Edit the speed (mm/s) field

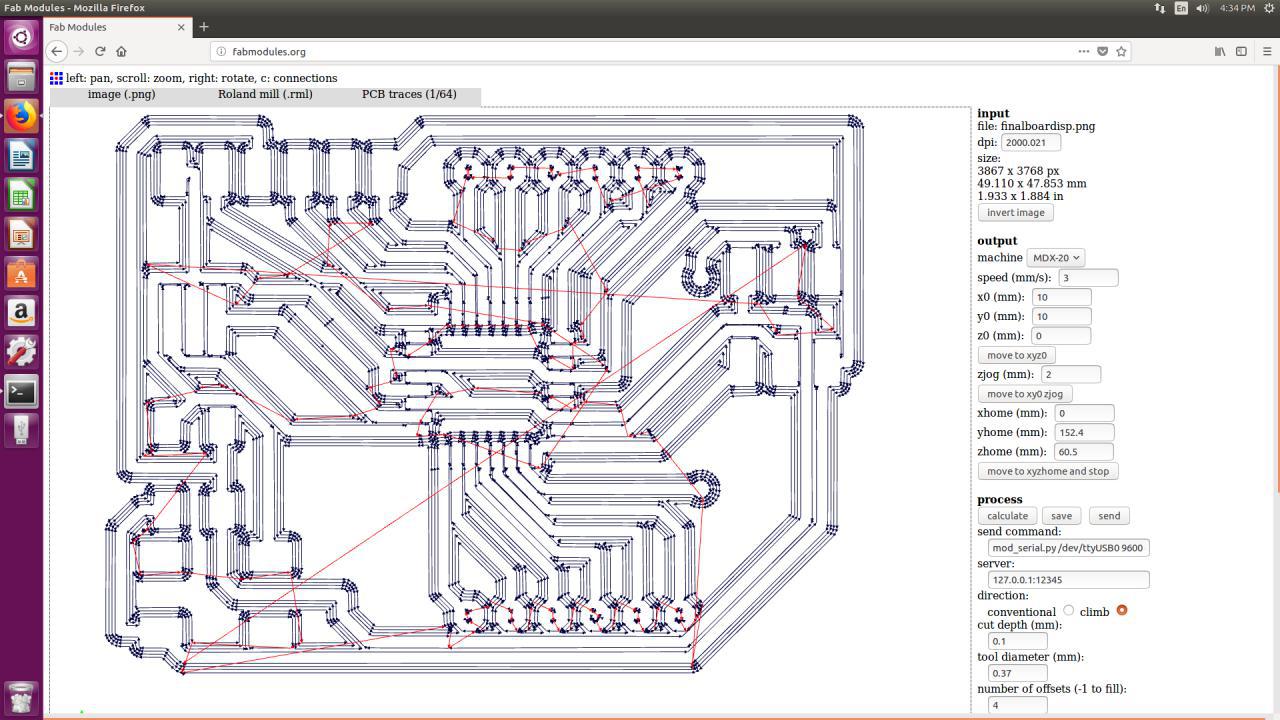1088,278
